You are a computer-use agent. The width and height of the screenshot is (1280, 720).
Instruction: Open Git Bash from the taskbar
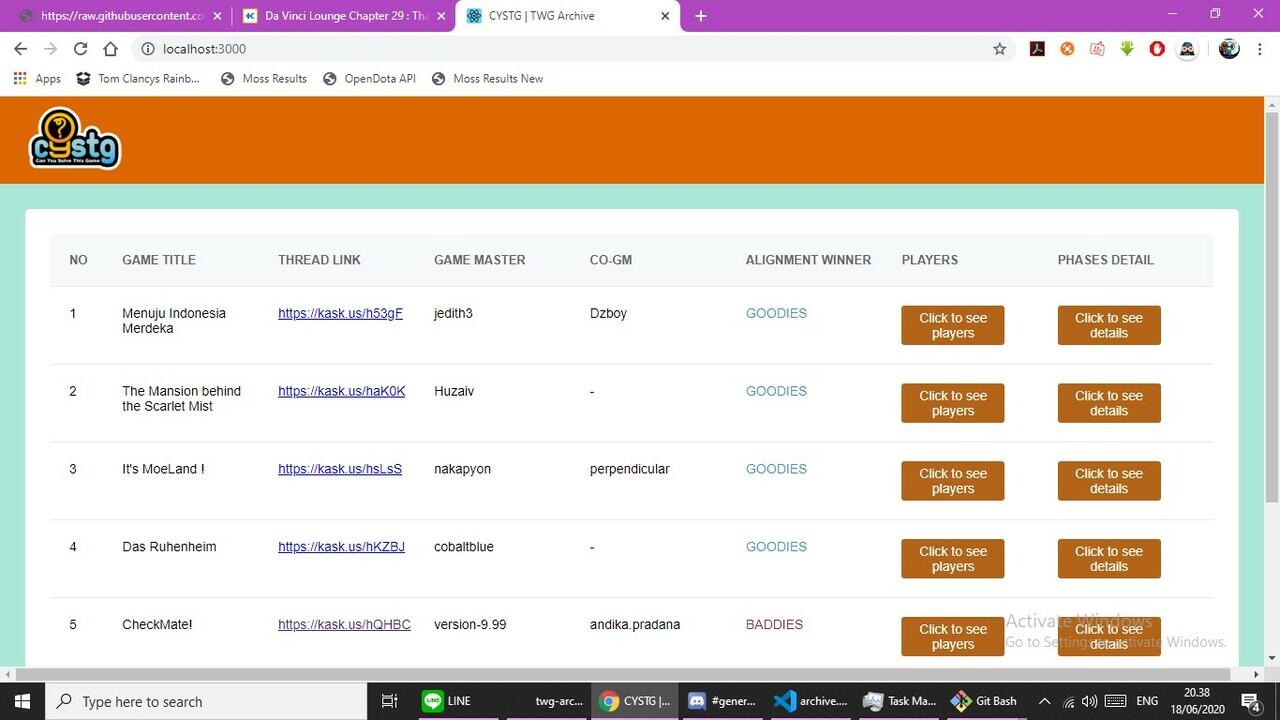(984, 701)
